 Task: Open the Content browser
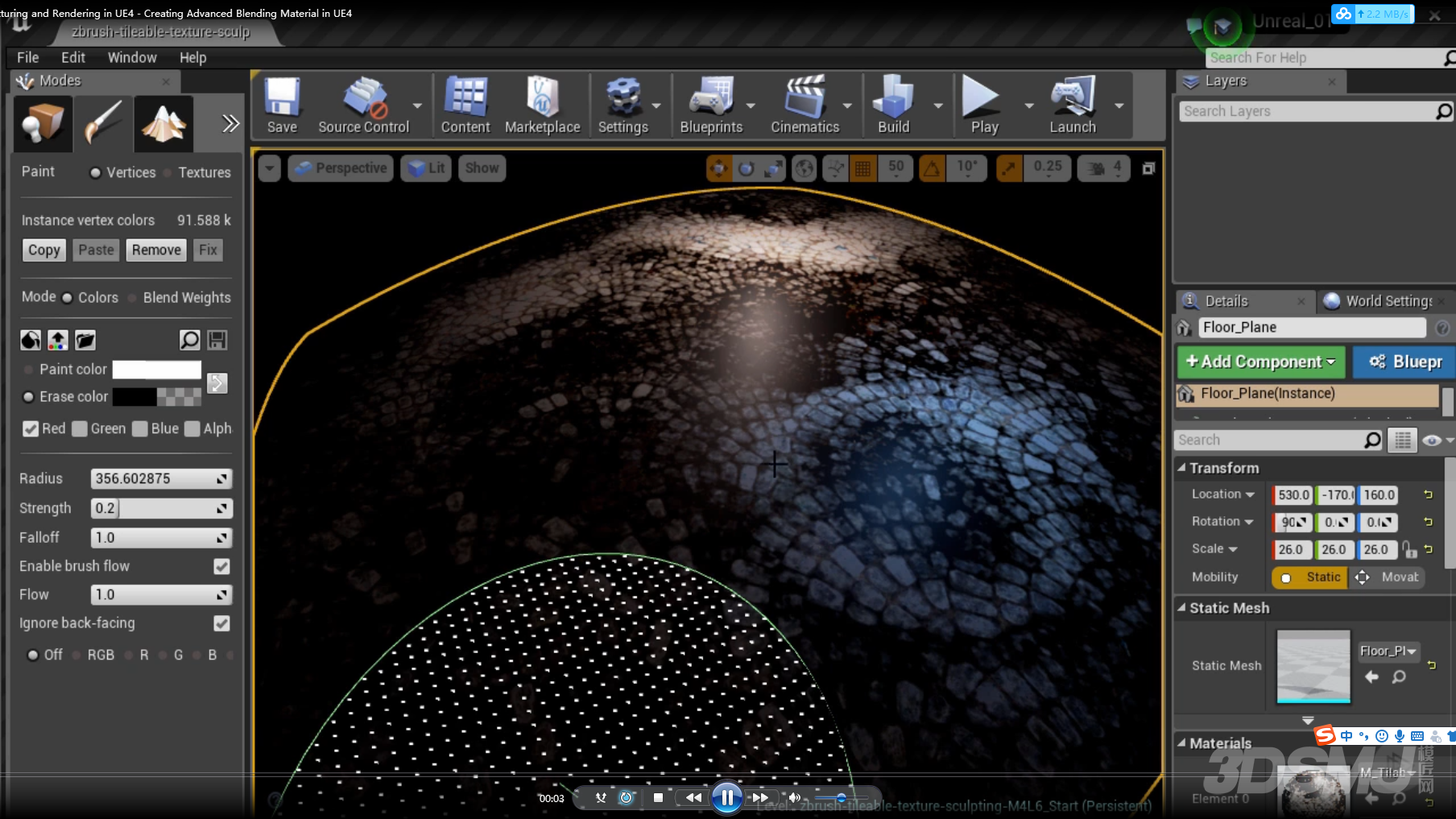pyautogui.click(x=465, y=105)
